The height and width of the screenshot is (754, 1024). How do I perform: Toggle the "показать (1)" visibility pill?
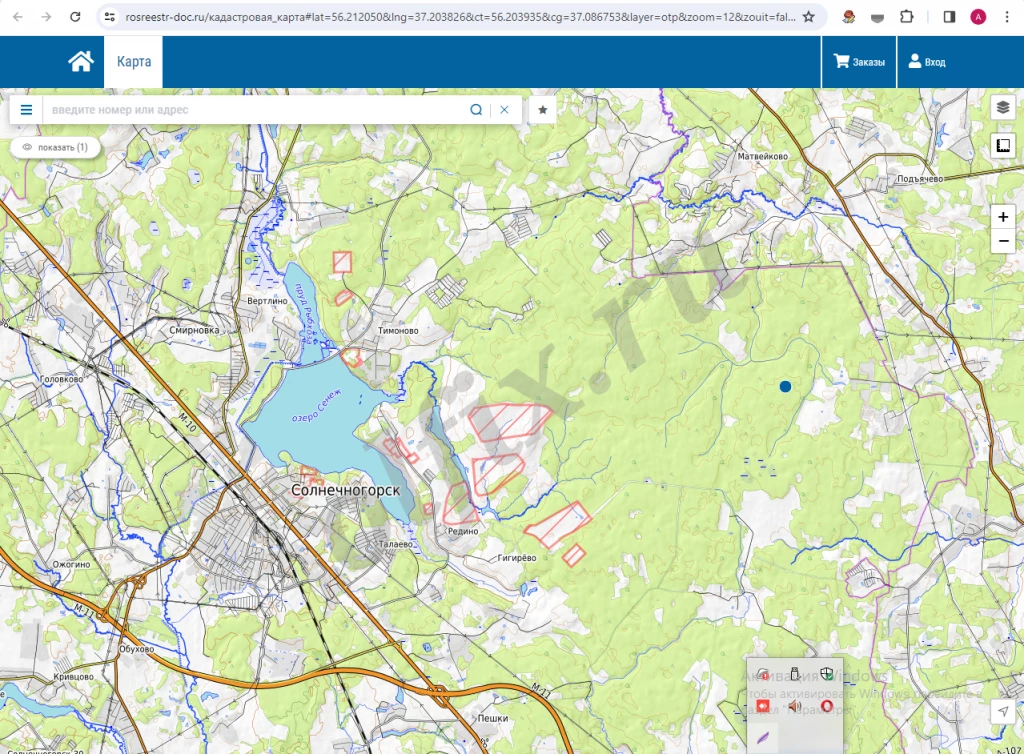[55, 147]
